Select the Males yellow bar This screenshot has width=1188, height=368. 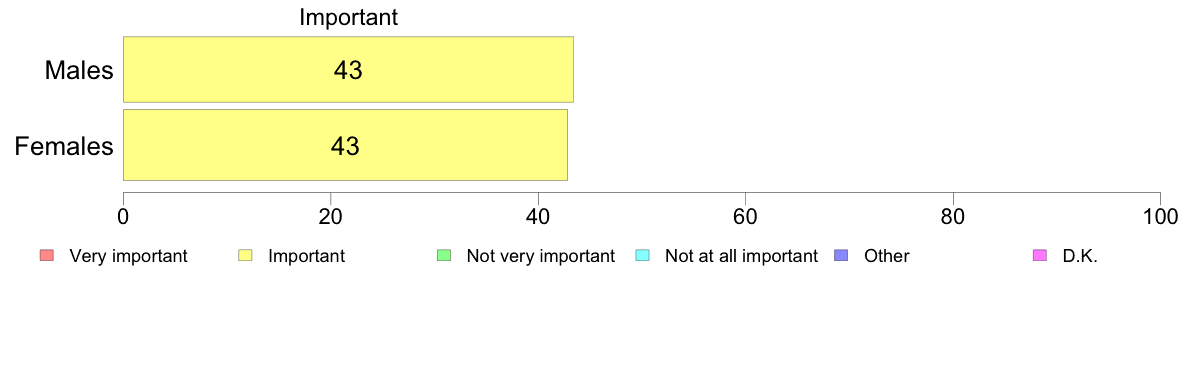(x=349, y=69)
